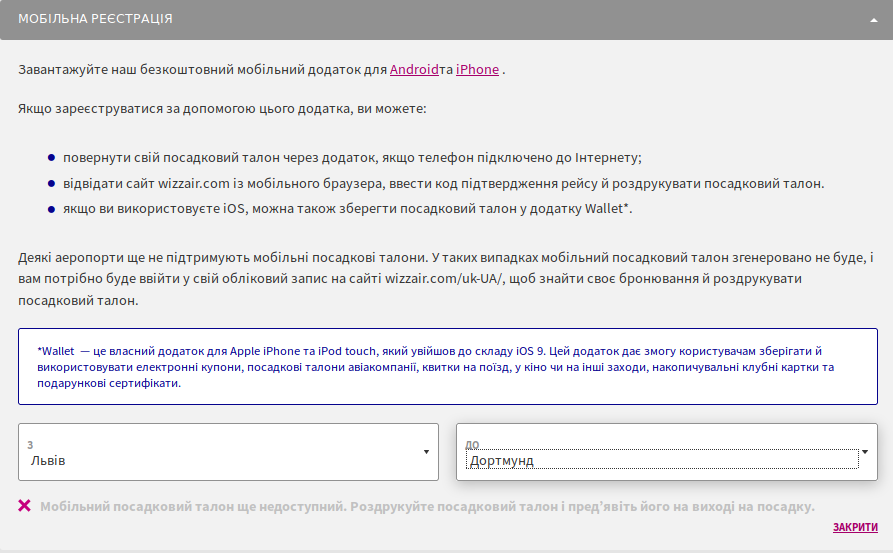893x553 pixels.
Task: Click the bullet dot beside 'повернути свій посадковий талон'
Action: pos(51,158)
